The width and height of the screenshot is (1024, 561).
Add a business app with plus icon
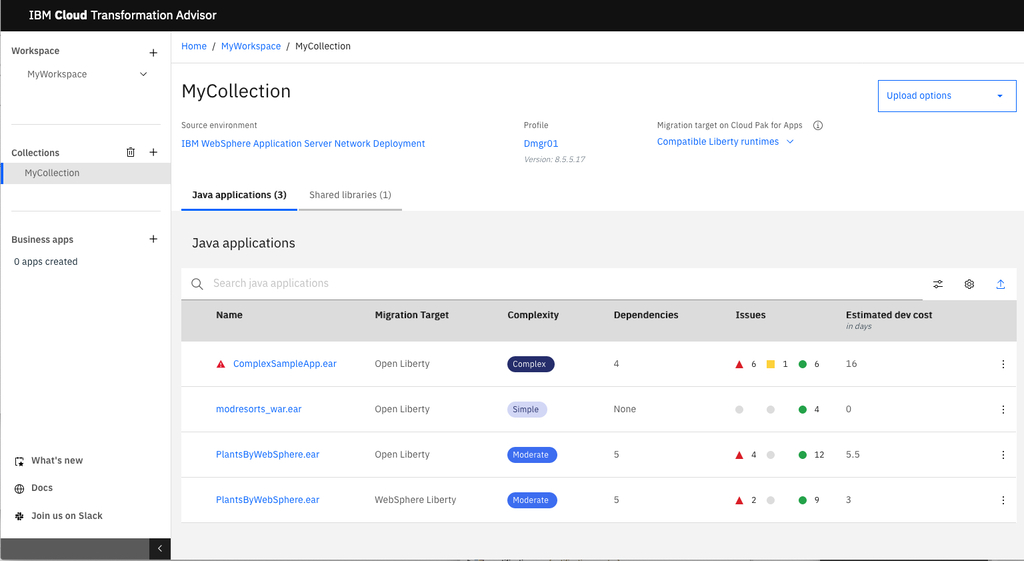pos(153,239)
